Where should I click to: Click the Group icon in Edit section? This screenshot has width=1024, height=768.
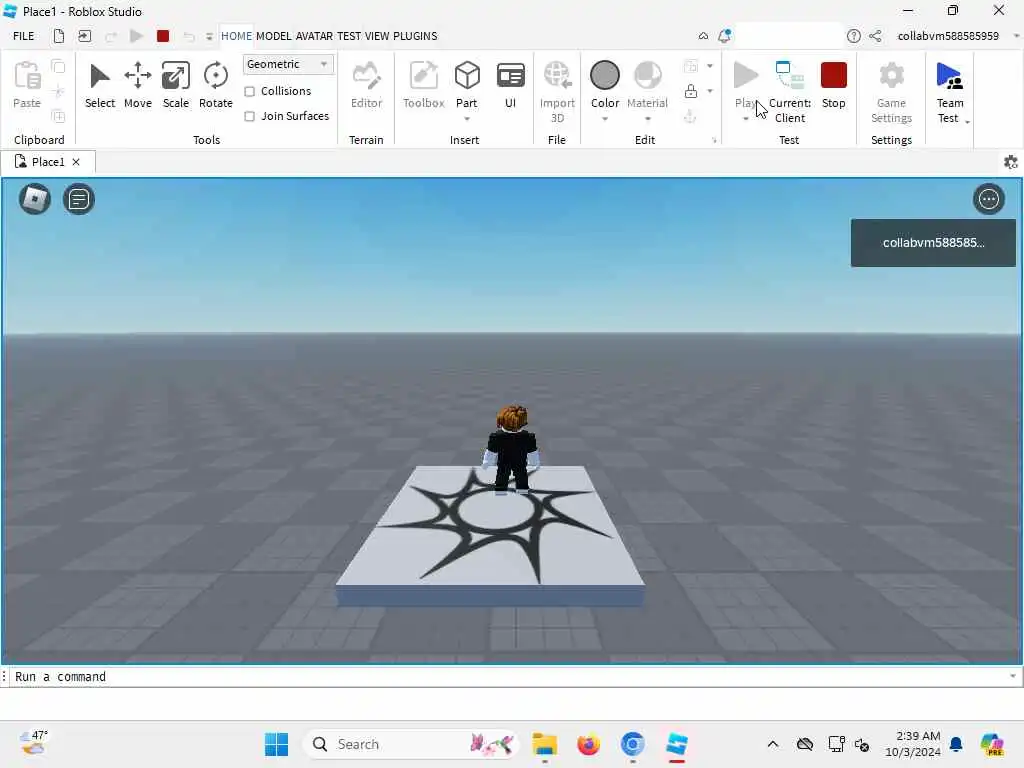point(690,66)
